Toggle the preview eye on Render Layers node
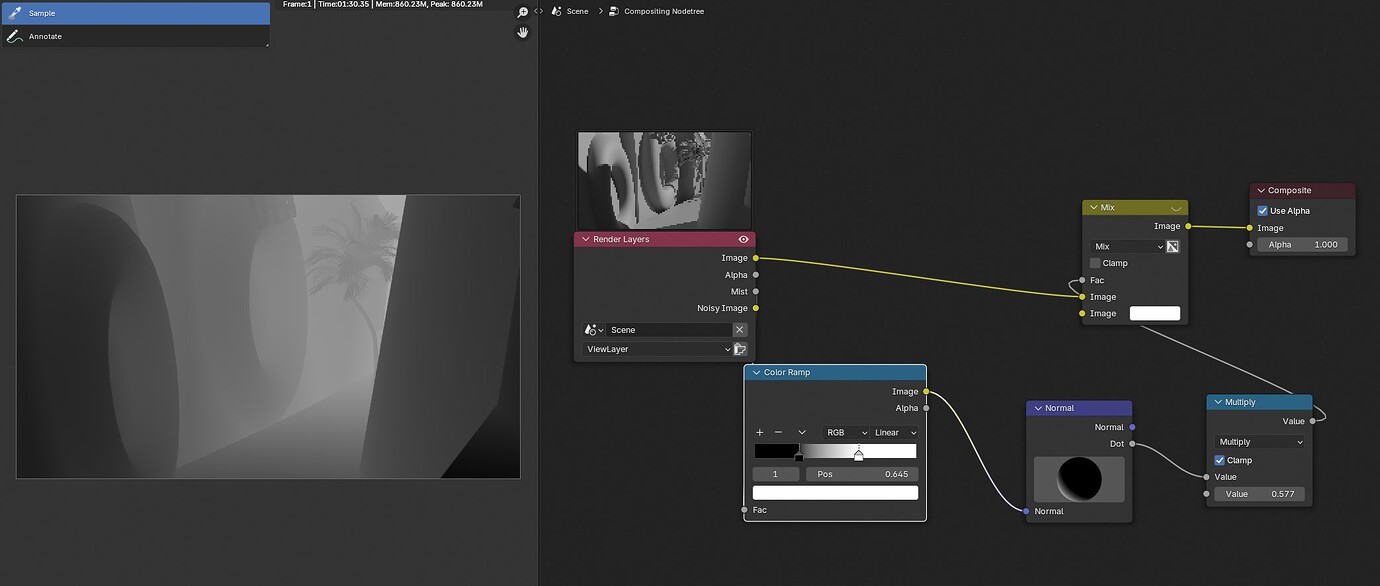The height and width of the screenshot is (586, 1380). 743,240
